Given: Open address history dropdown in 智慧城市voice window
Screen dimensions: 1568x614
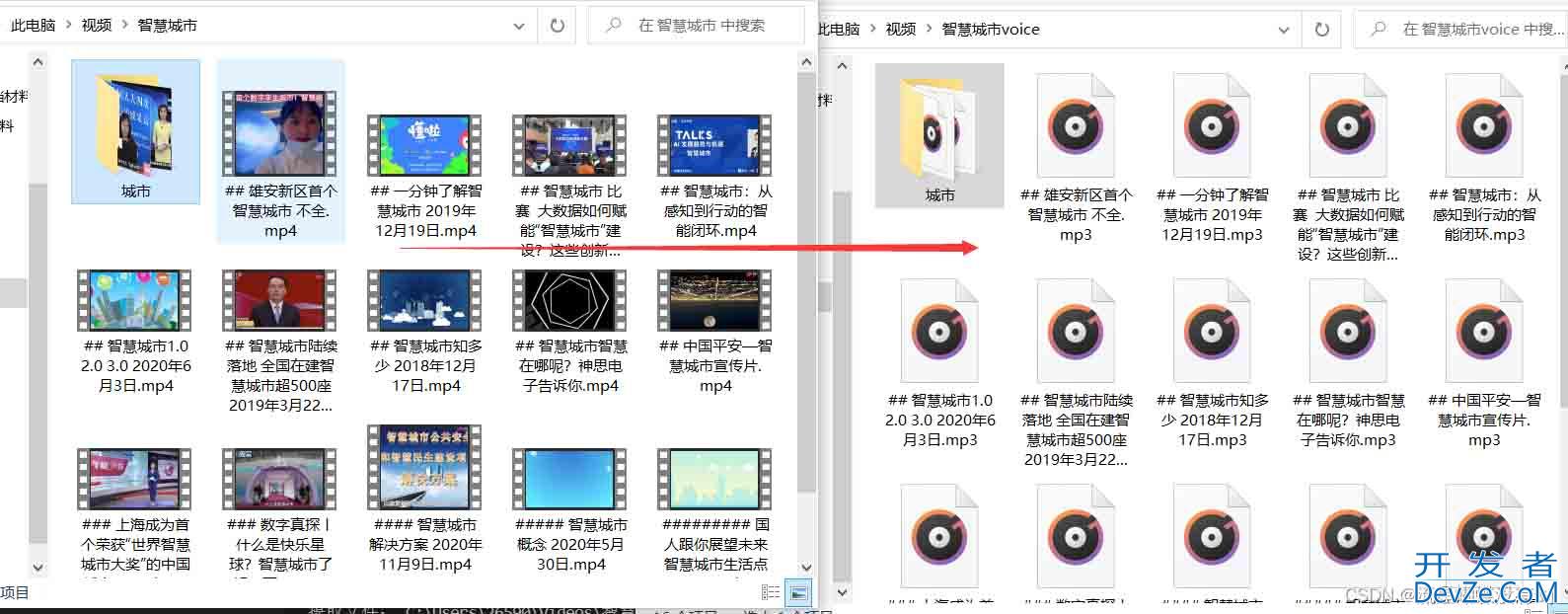Looking at the screenshot, I should [x=1284, y=30].
